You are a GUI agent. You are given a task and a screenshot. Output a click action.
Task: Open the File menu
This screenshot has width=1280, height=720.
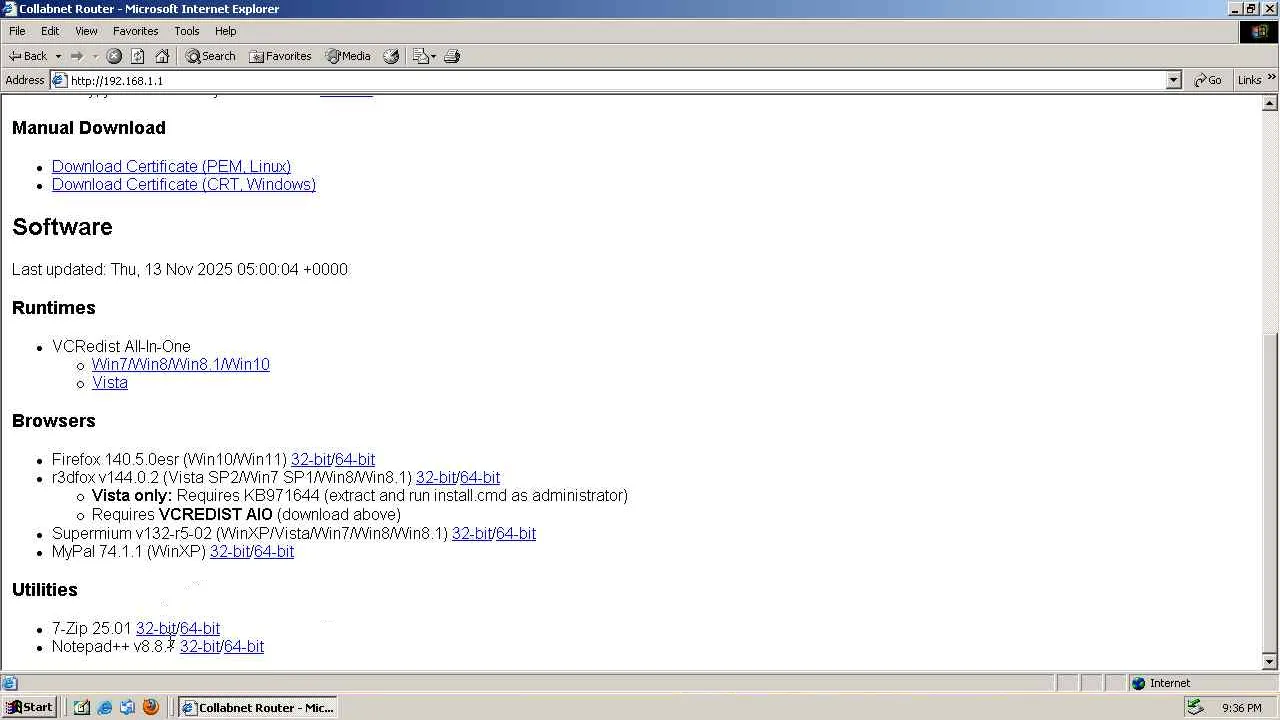pos(17,31)
